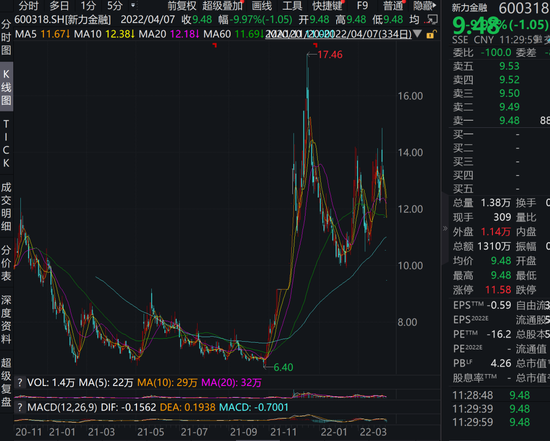Toggle the chart range lock icon
The height and width of the screenshot is (441, 550).
(431, 34)
